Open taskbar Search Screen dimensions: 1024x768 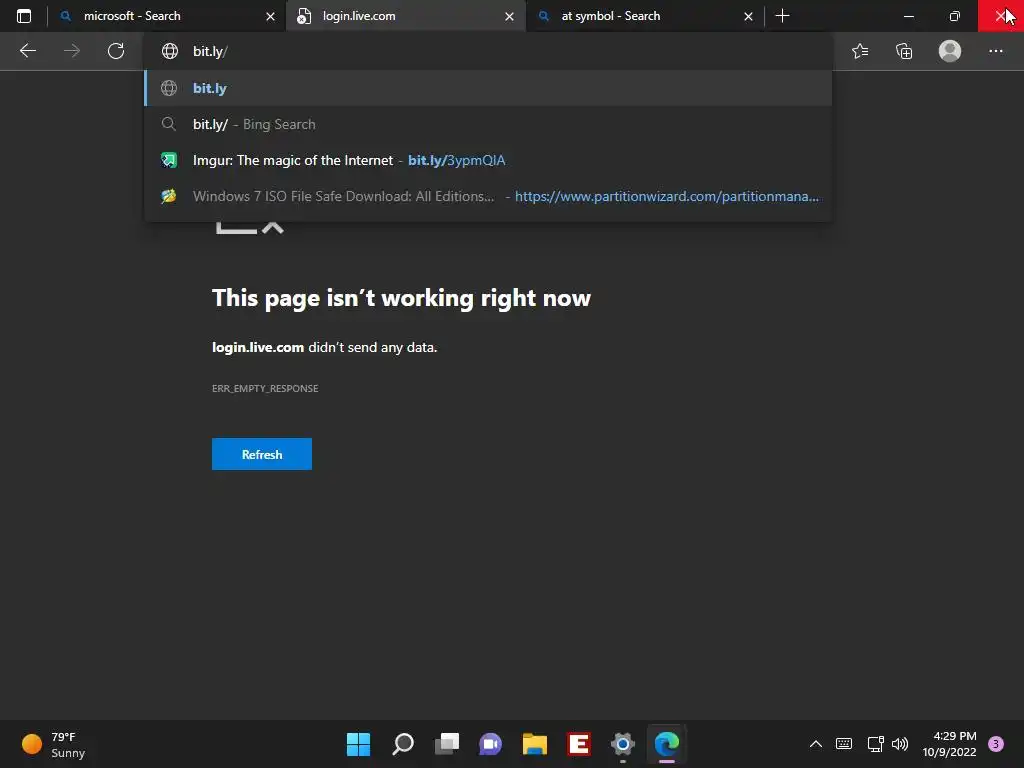pyautogui.click(x=402, y=744)
